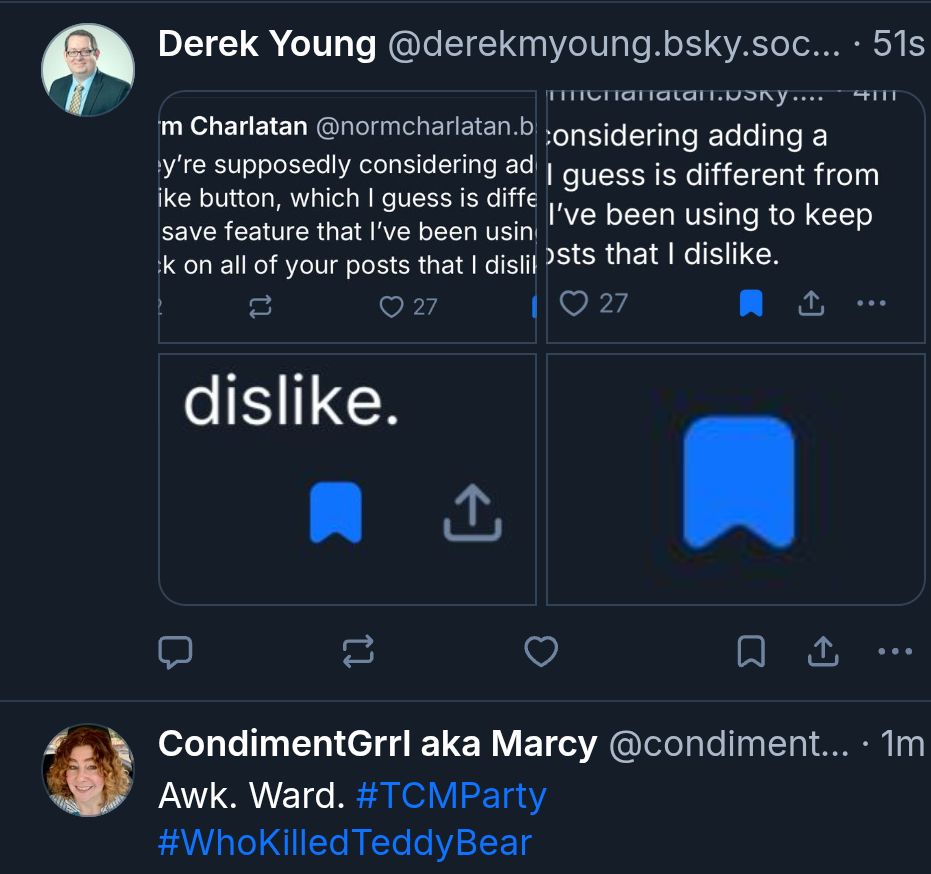Open Derek Young display name
This screenshot has width=931, height=874.
(267, 45)
